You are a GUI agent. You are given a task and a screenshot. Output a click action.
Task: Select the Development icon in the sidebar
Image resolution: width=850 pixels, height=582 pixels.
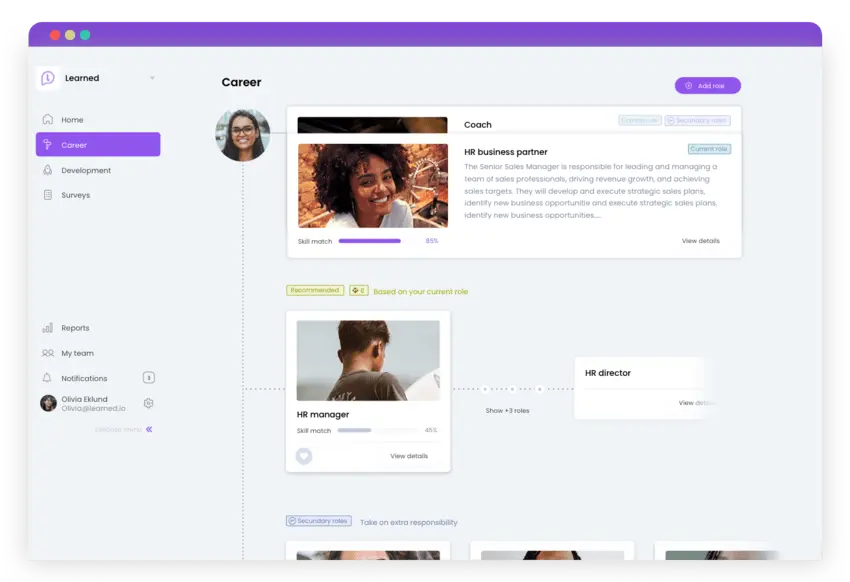(x=46, y=170)
